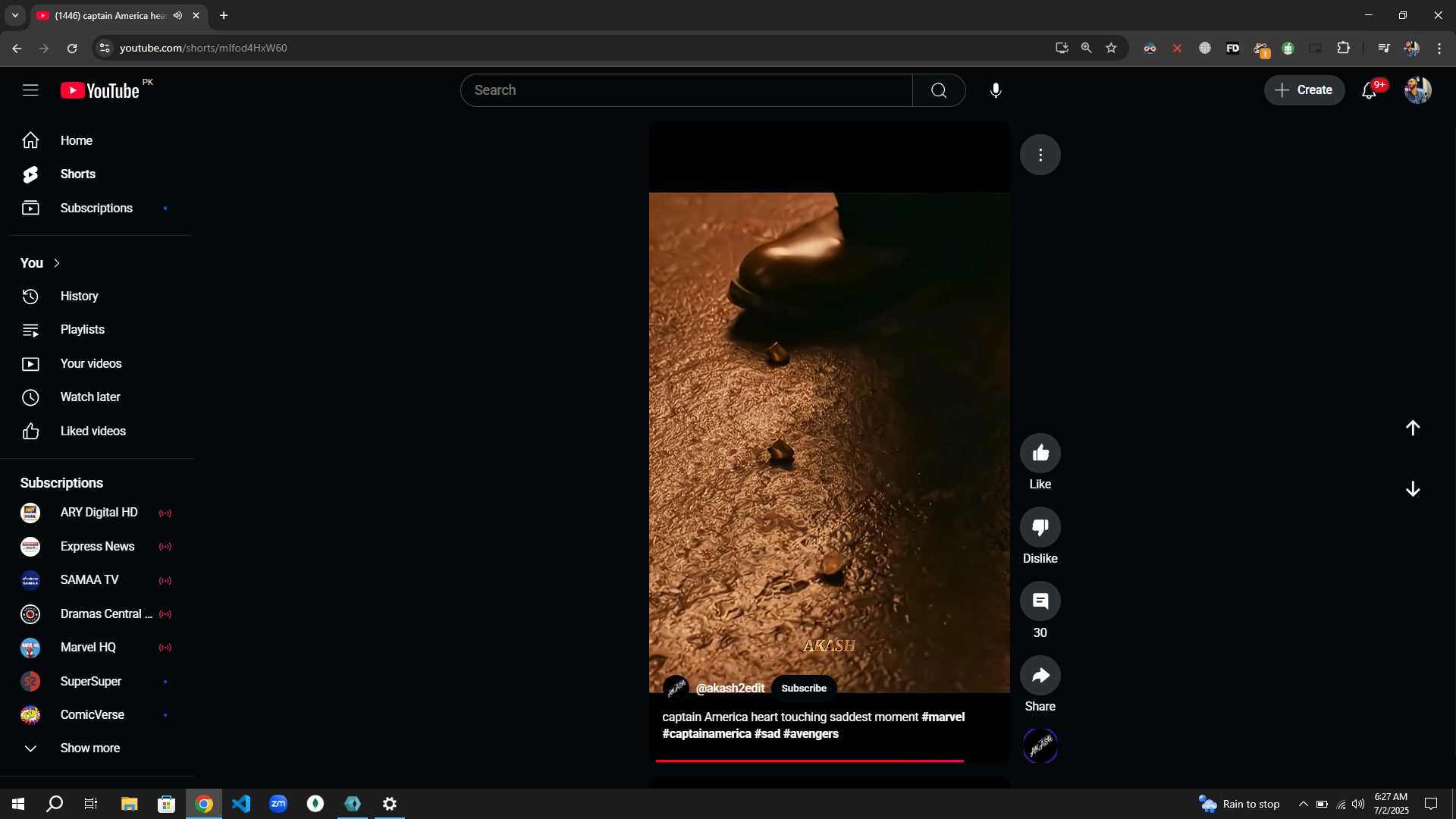Go to previous short with up arrow
Image resolution: width=1456 pixels, height=819 pixels.
click(x=1413, y=428)
